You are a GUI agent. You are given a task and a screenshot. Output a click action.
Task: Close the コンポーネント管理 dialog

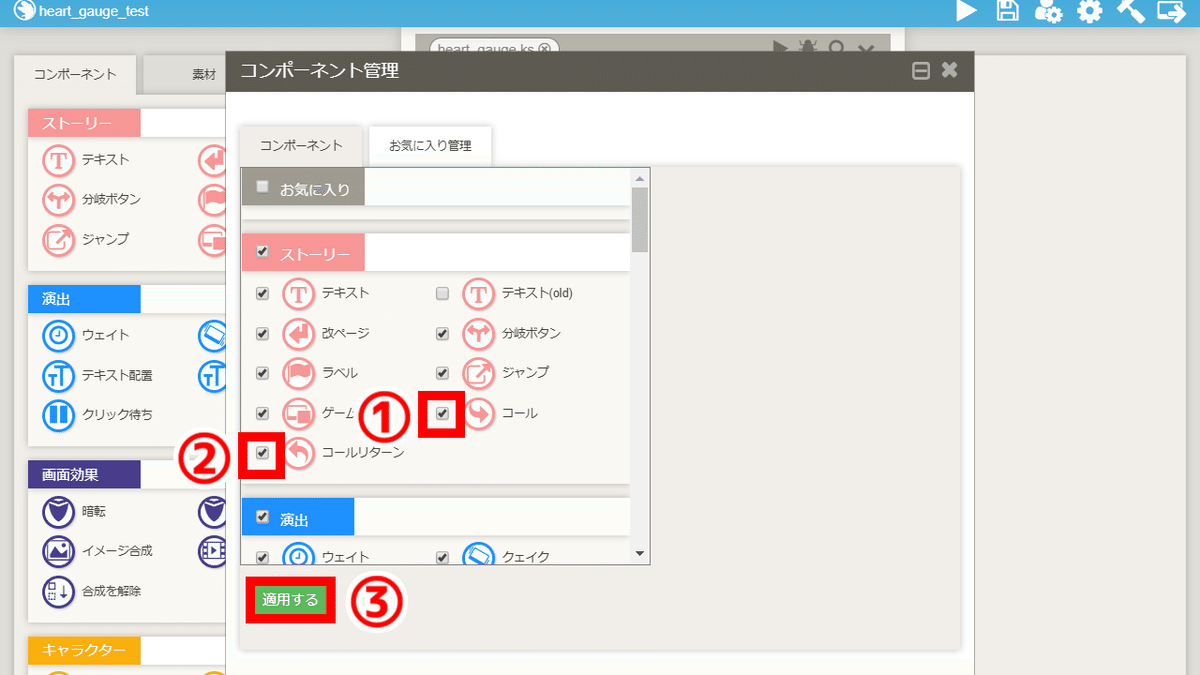pyautogui.click(x=949, y=70)
